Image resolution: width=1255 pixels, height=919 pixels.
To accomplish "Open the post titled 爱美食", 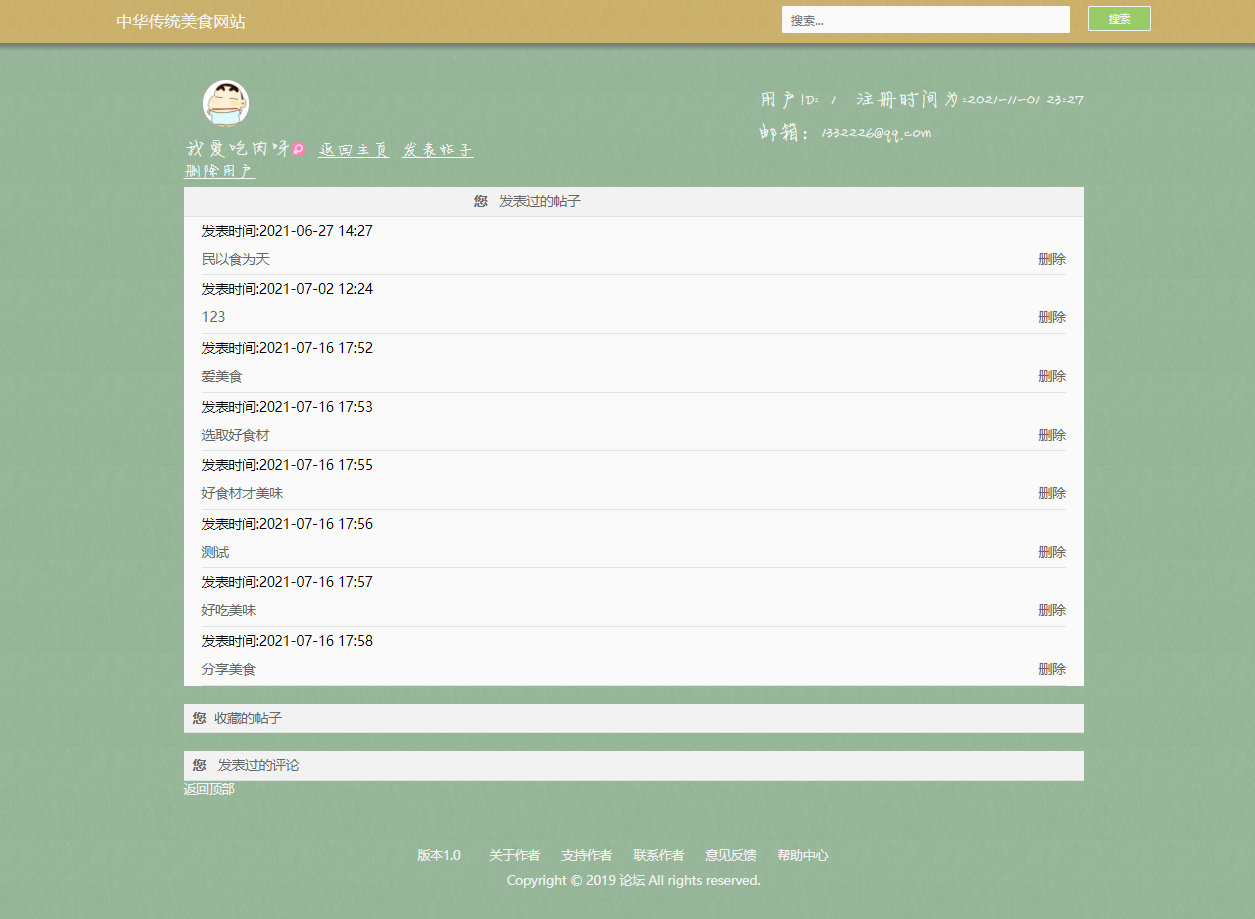I will coord(223,376).
